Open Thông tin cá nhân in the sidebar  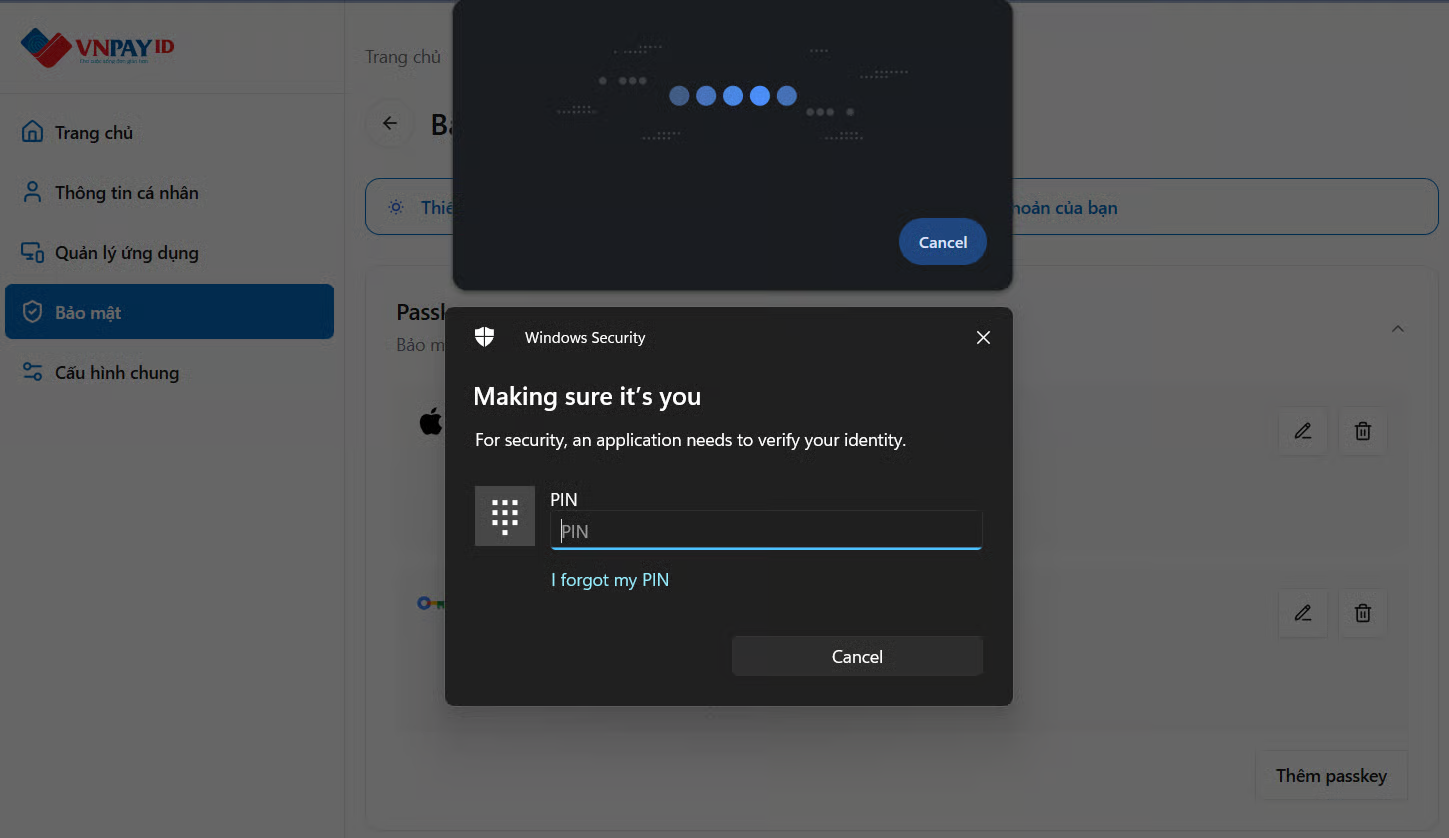(126, 193)
